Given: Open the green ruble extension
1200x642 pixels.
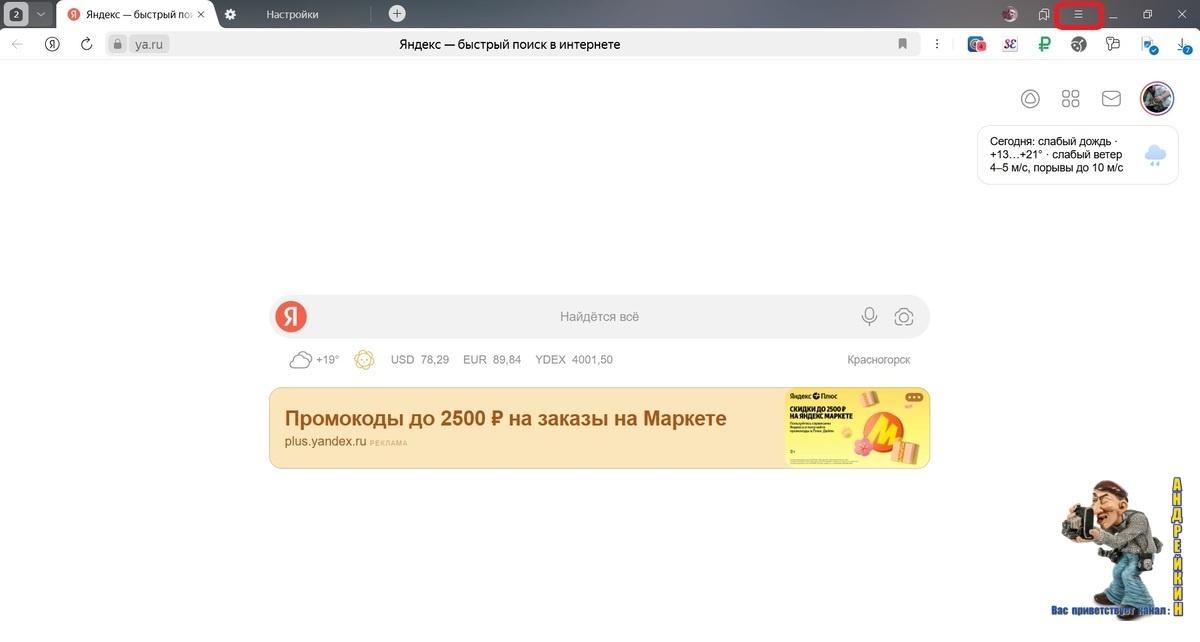Looking at the screenshot, I should tap(1045, 44).
